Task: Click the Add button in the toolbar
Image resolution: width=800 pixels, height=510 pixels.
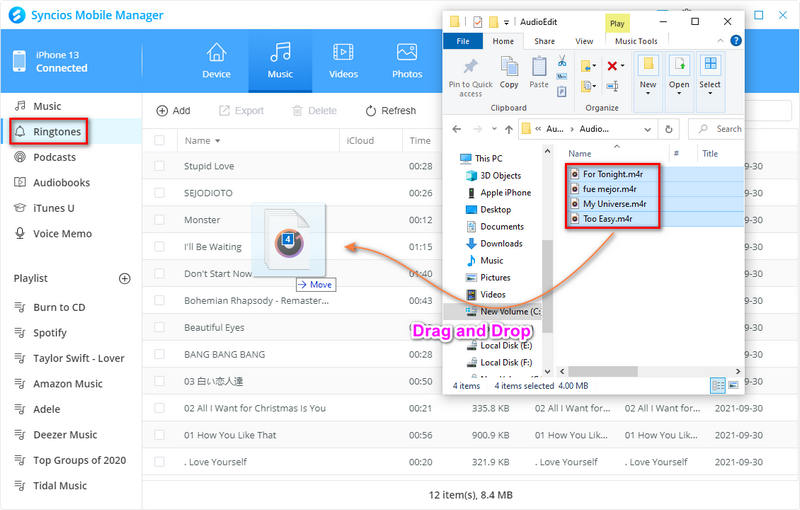Action: point(173,111)
